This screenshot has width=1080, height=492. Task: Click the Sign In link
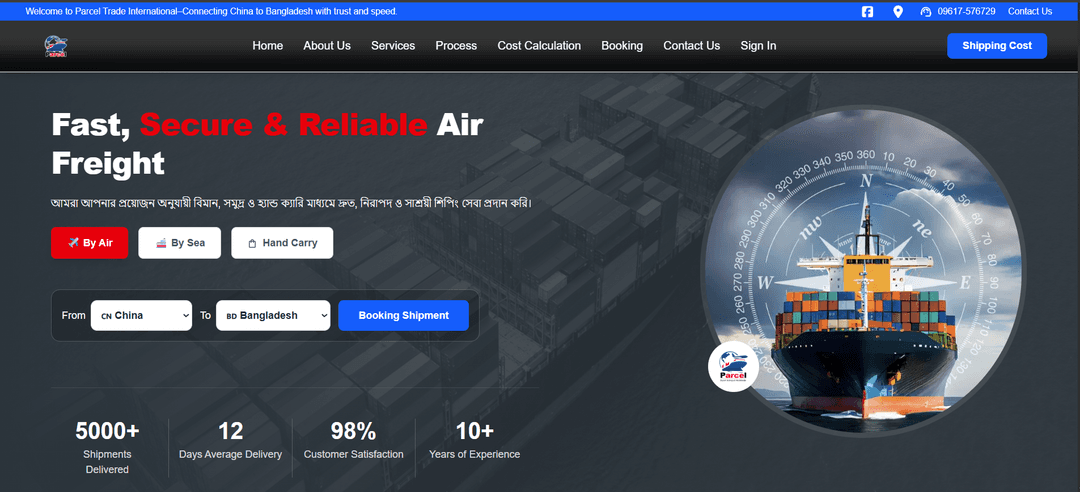coord(758,46)
